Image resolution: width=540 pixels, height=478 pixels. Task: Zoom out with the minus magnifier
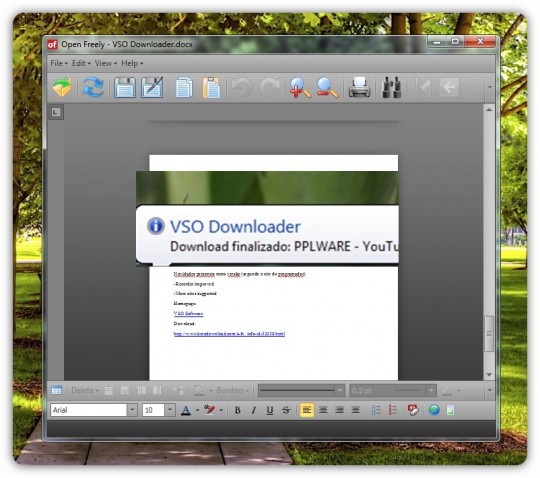(327, 87)
